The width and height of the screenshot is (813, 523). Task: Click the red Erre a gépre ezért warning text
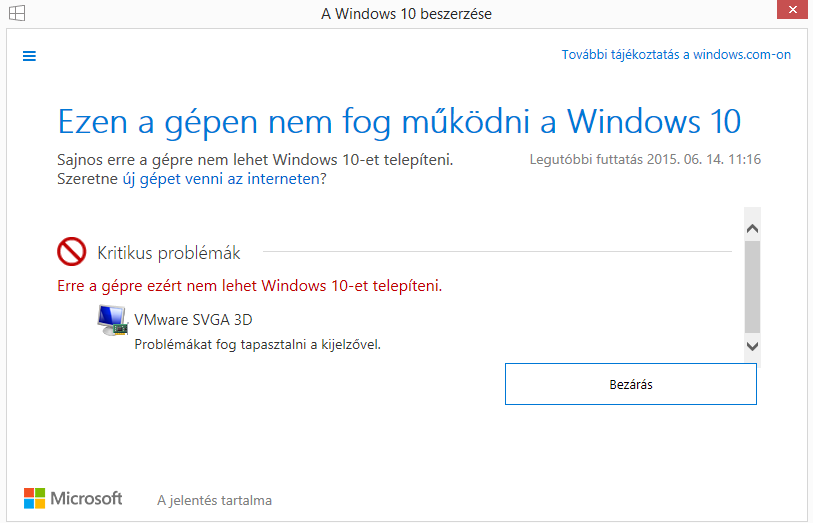[x=250, y=286]
